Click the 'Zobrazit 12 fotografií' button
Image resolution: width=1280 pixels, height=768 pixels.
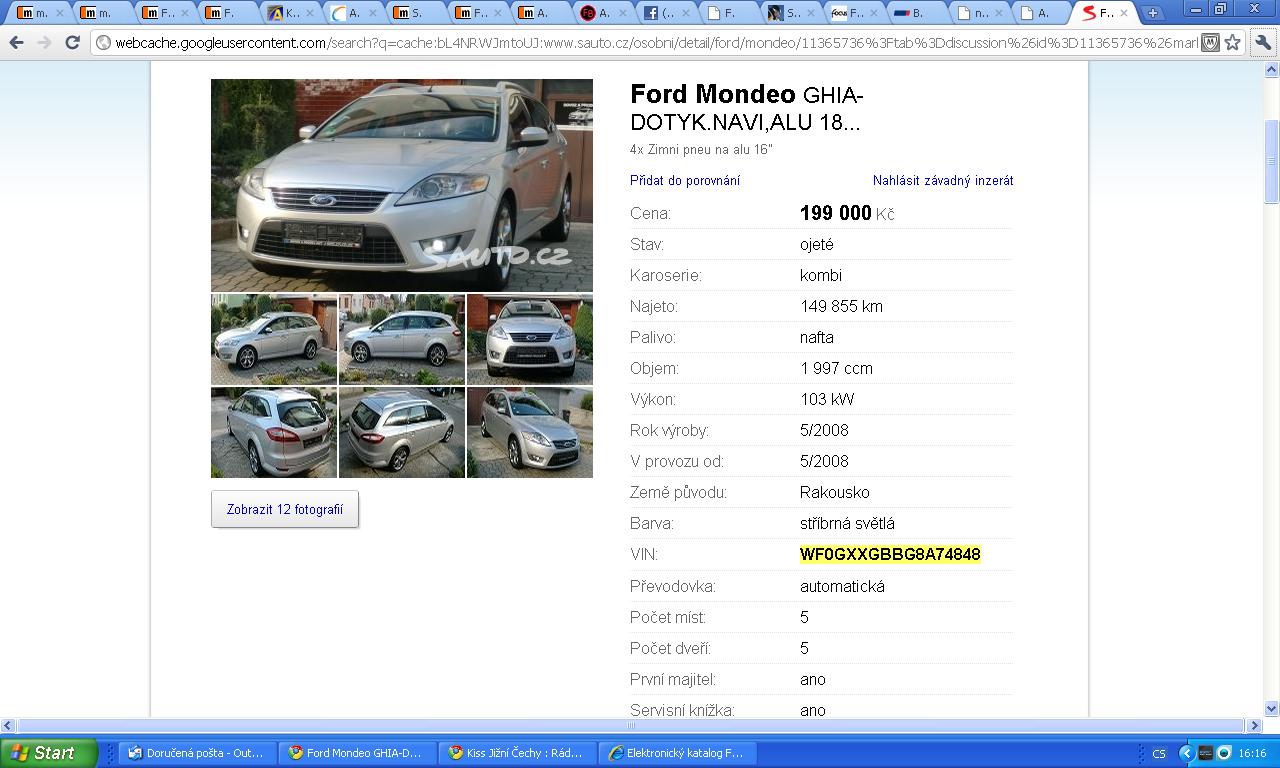tap(285, 509)
